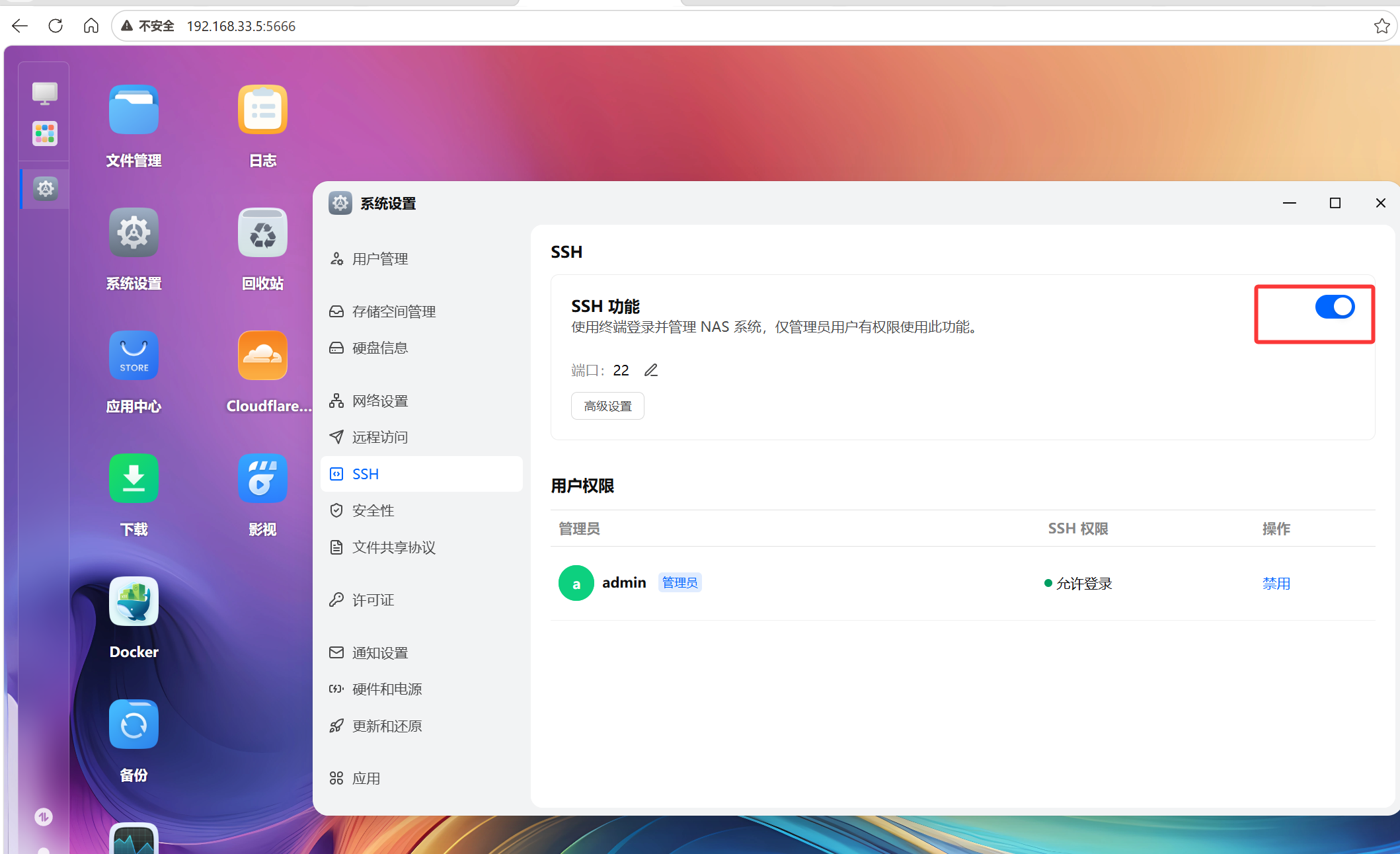Launch the App Center STORE icon

click(x=134, y=356)
